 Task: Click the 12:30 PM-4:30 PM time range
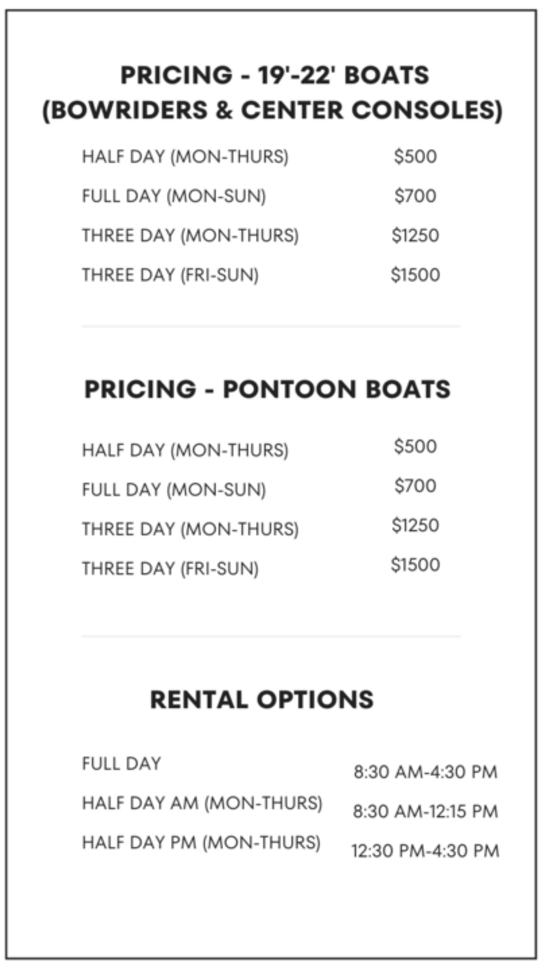pyautogui.click(x=425, y=851)
